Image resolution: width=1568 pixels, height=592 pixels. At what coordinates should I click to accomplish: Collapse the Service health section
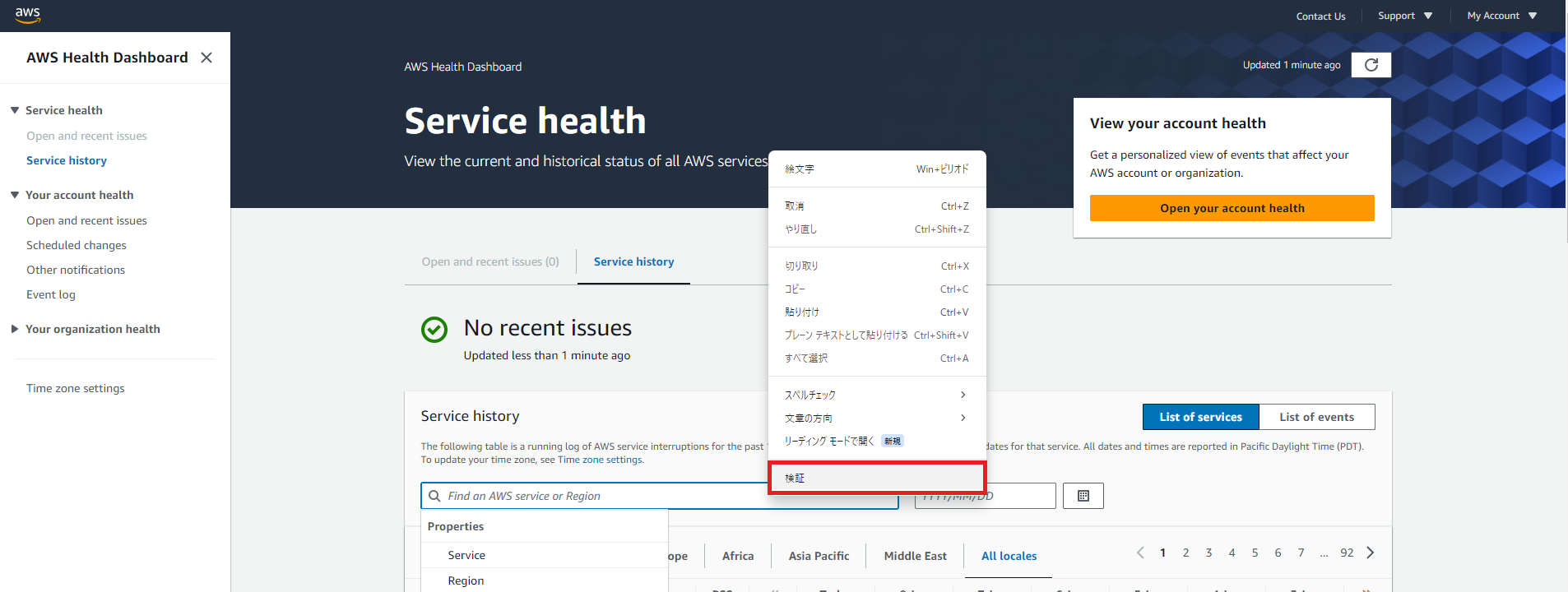pyautogui.click(x=15, y=110)
